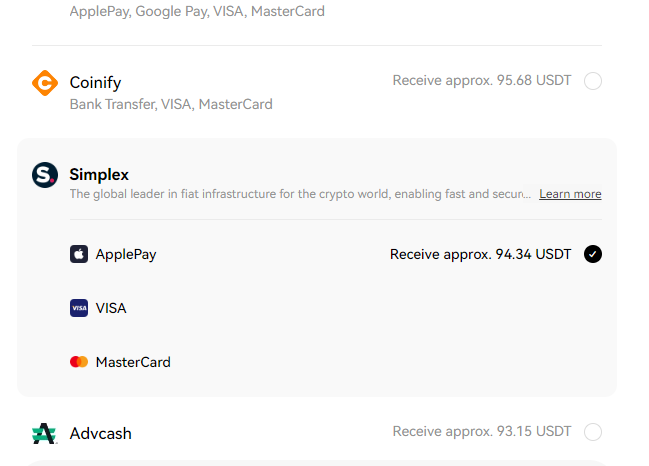Toggle the checked ApplePay radio button
The width and height of the screenshot is (649, 466).
coord(593,254)
